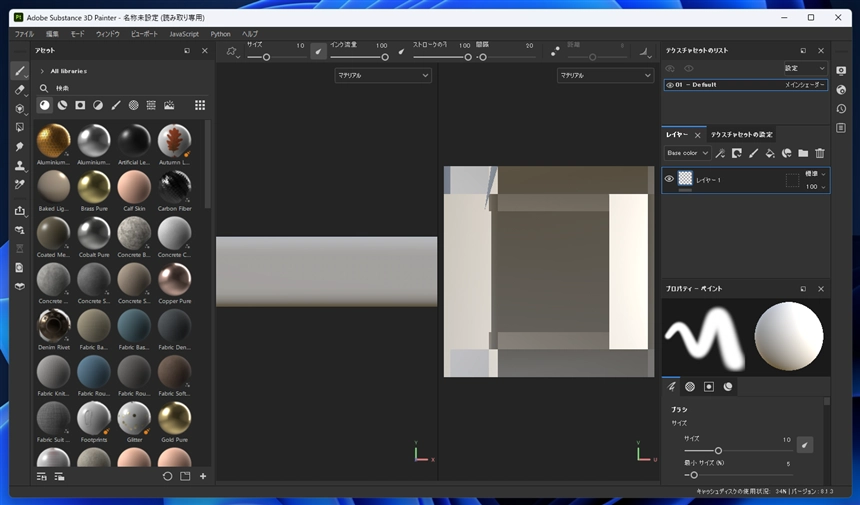860x505 pixels.
Task: Filter assets by Textures icon
Action: (151, 105)
